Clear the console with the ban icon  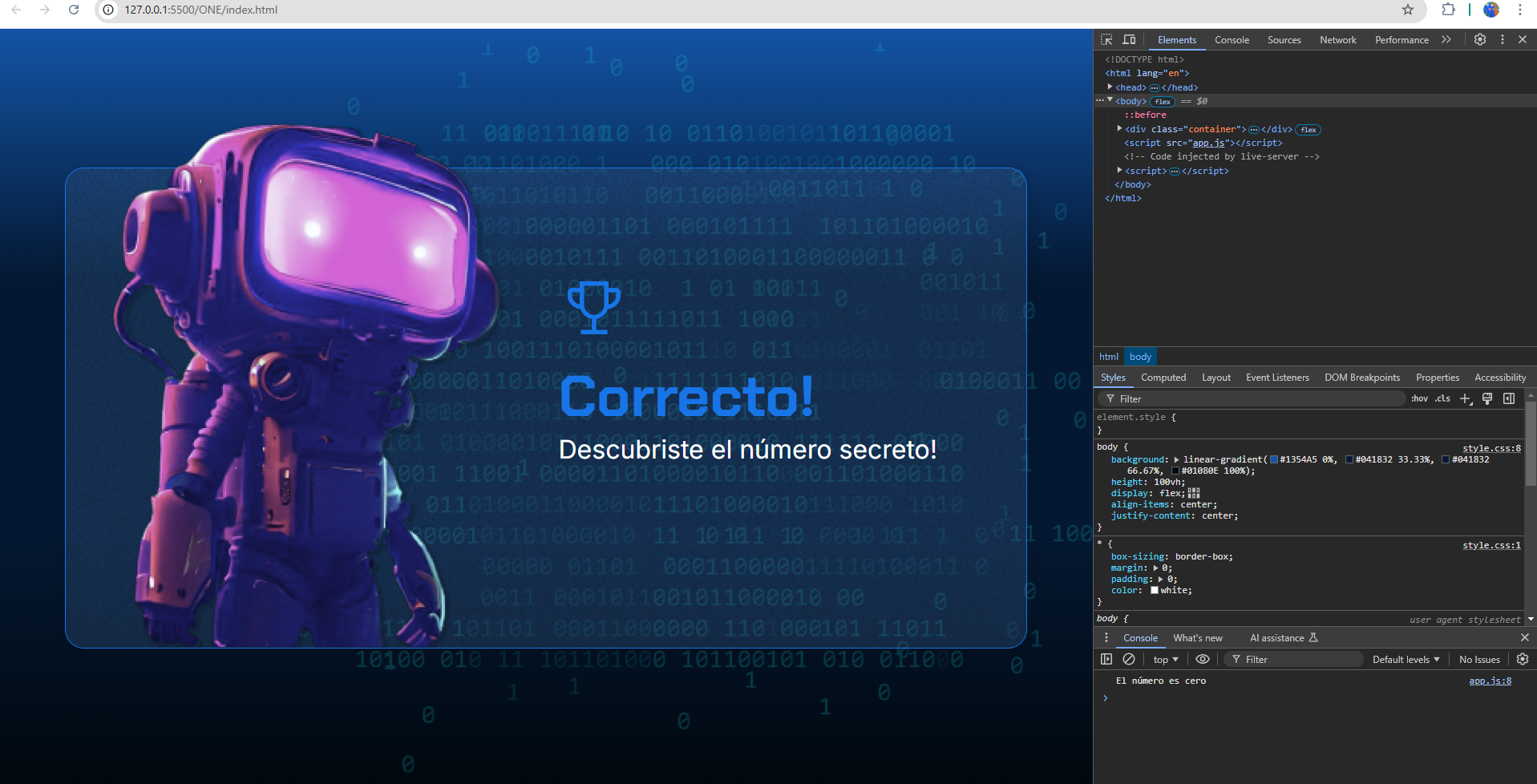(x=1129, y=659)
